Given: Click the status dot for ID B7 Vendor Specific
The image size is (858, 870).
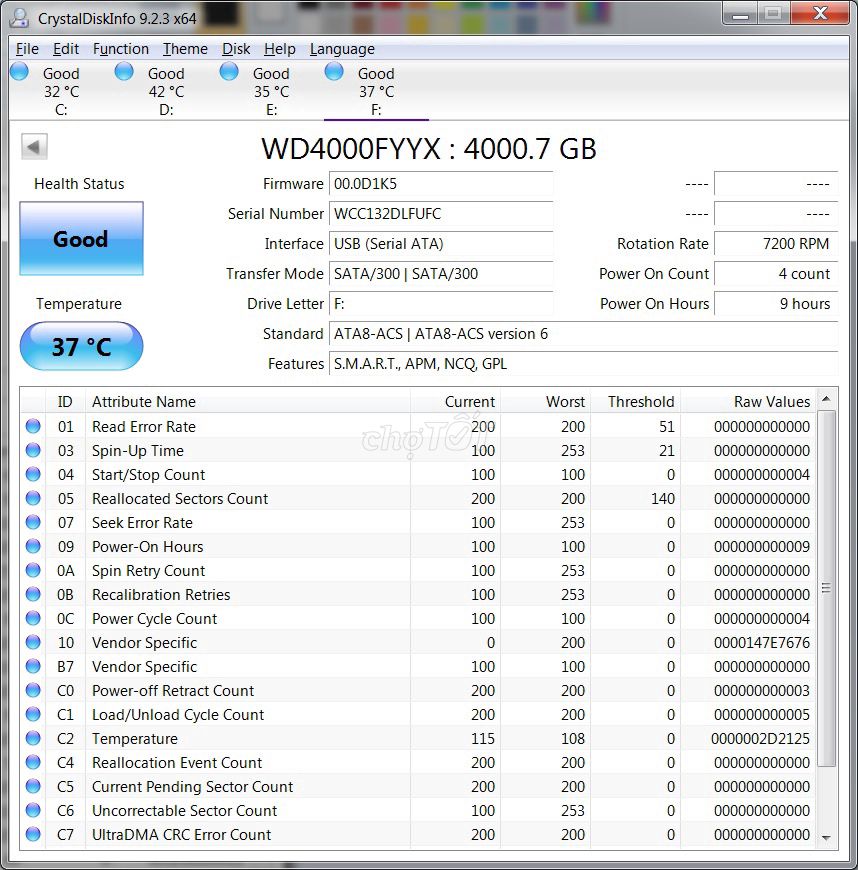Looking at the screenshot, I should pos(33,666).
